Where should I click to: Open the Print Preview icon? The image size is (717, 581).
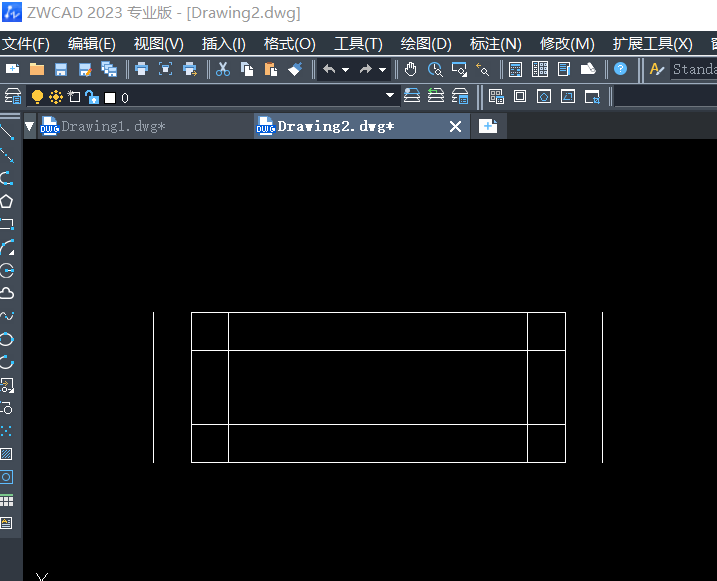pos(166,69)
